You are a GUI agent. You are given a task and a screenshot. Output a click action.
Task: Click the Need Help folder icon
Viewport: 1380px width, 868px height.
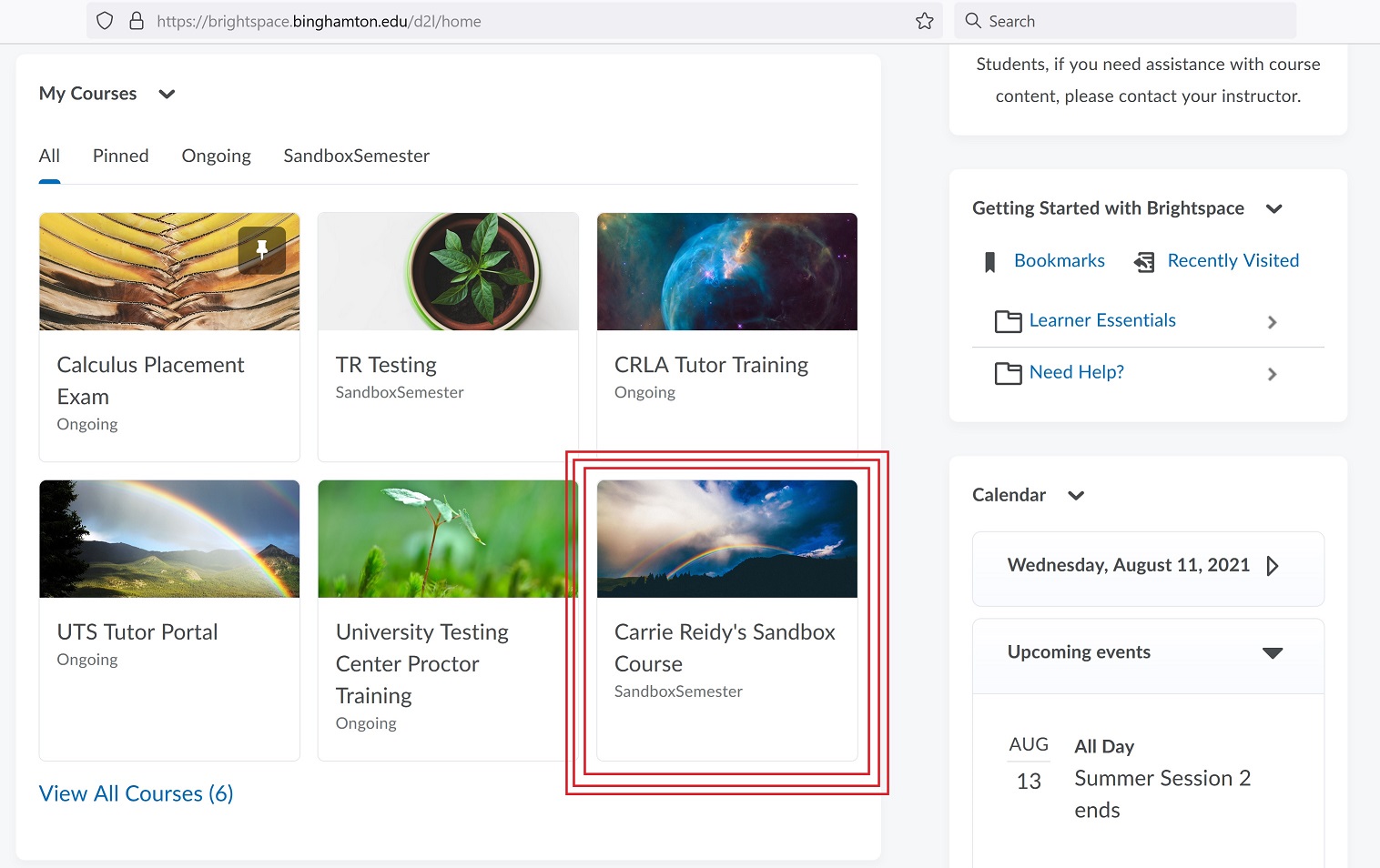tap(1008, 373)
